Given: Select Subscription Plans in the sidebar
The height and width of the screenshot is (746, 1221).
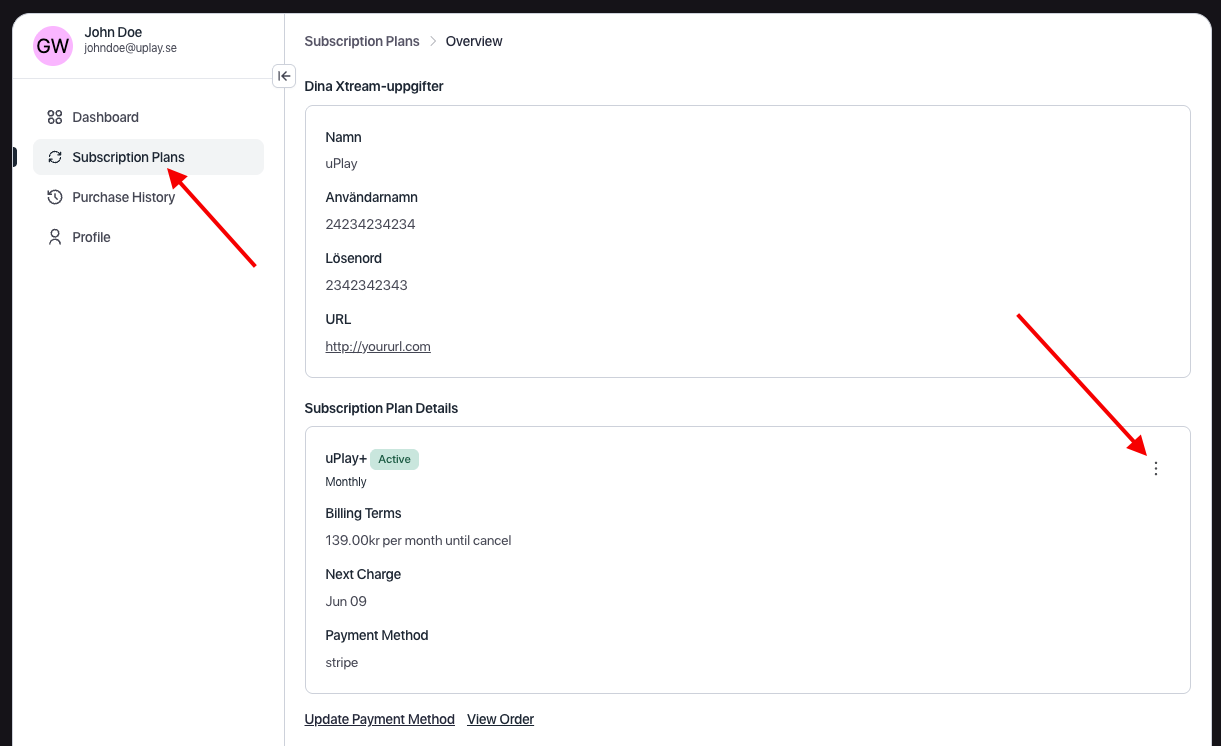Looking at the screenshot, I should [x=148, y=157].
